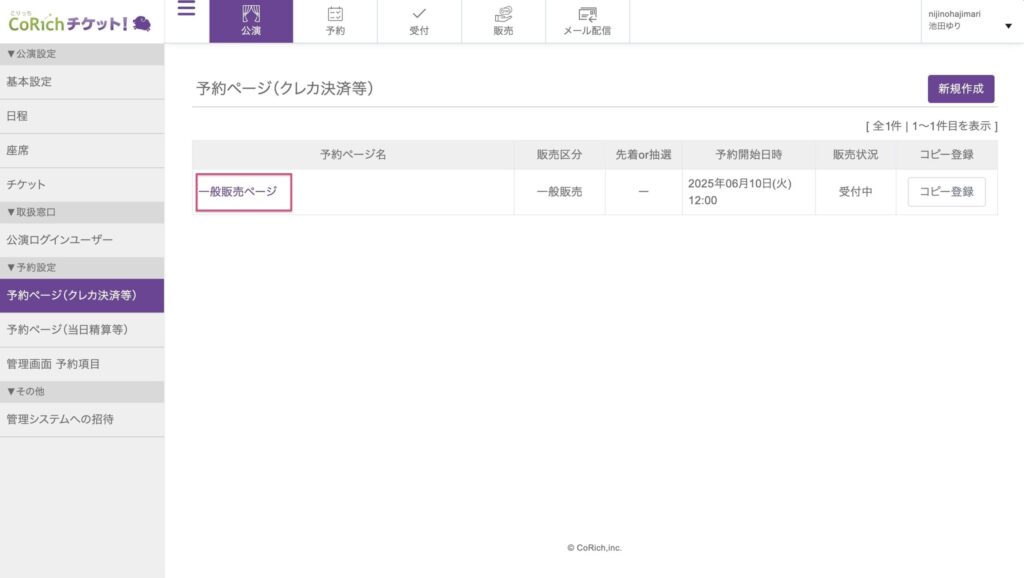
Task: Open チケット in the sidebar
Action: pyautogui.click(x=26, y=185)
